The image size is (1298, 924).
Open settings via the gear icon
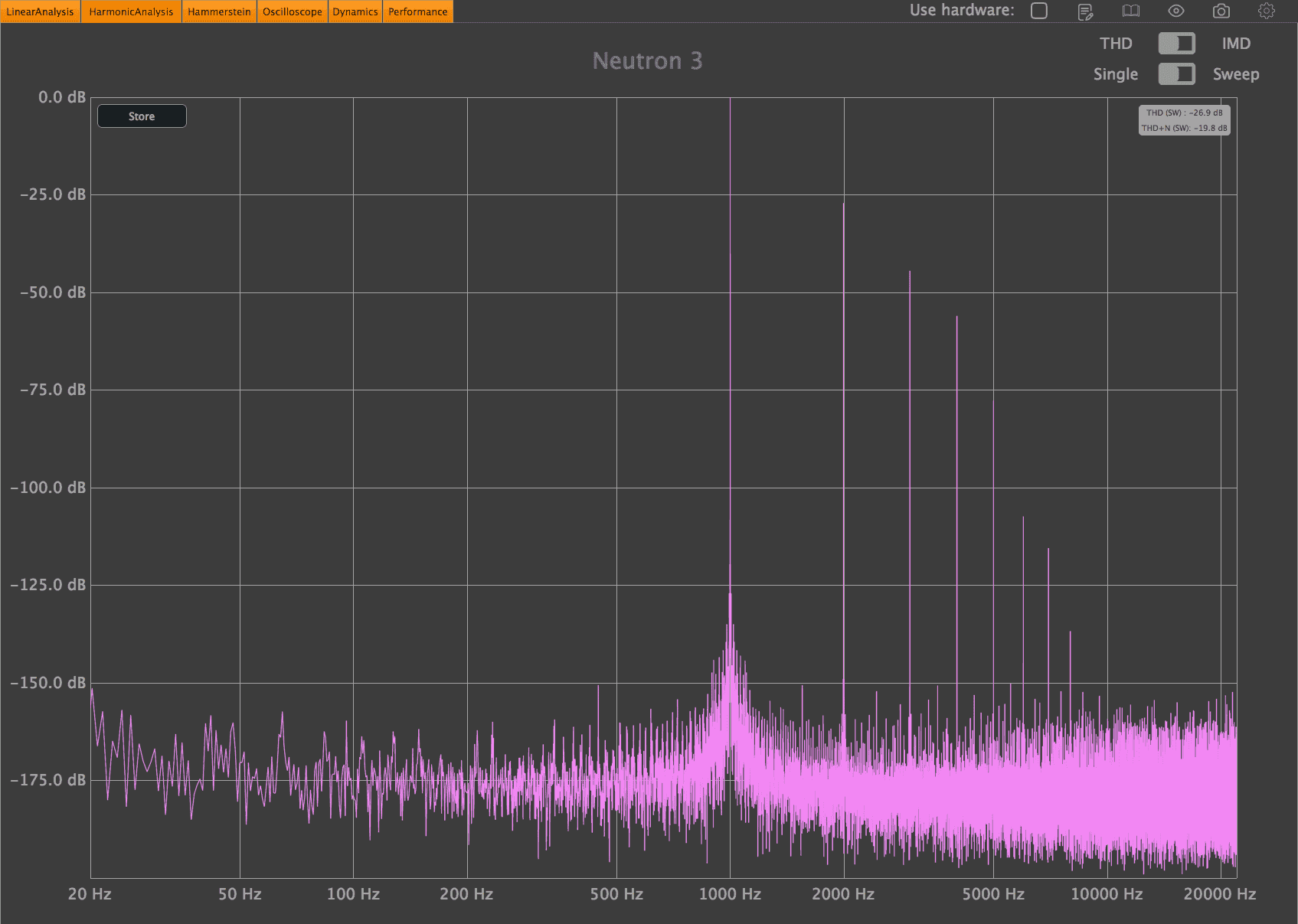click(x=1267, y=11)
